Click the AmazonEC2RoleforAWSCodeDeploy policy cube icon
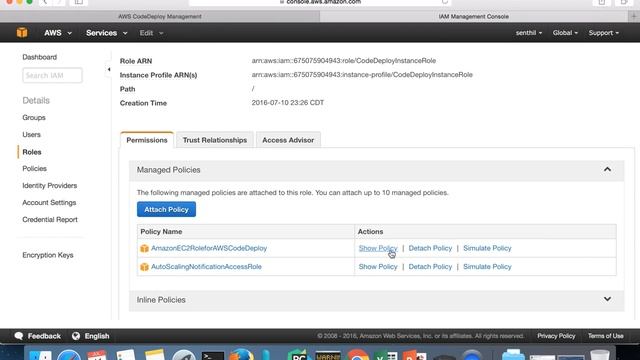640x360 pixels. [x=144, y=248]
